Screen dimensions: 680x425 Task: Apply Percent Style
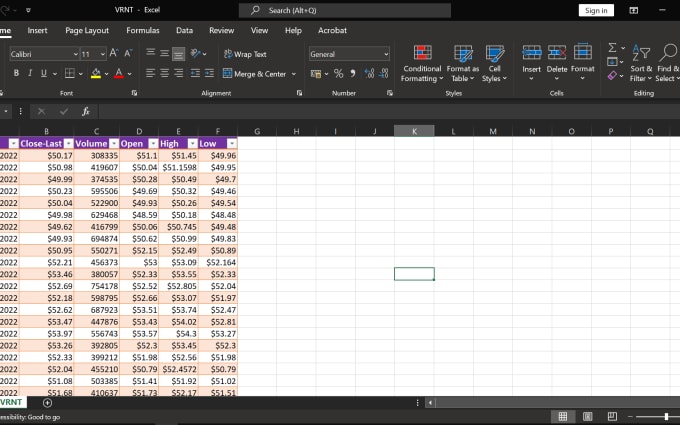(339, 74)
